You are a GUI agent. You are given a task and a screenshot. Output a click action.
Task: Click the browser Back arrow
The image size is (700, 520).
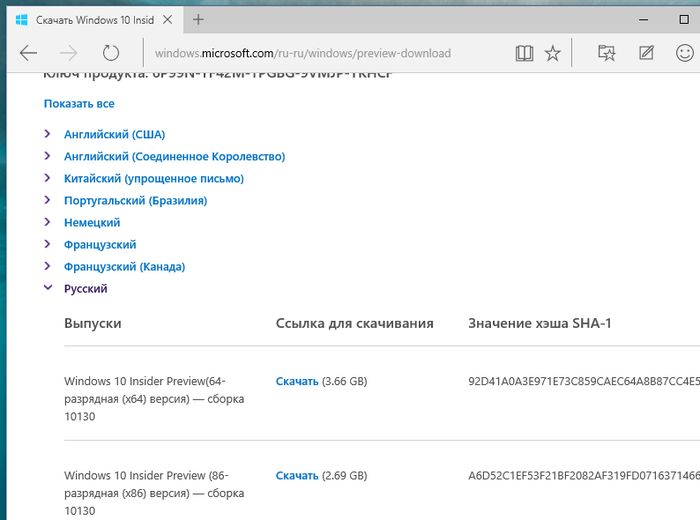(x=28, y=53)
